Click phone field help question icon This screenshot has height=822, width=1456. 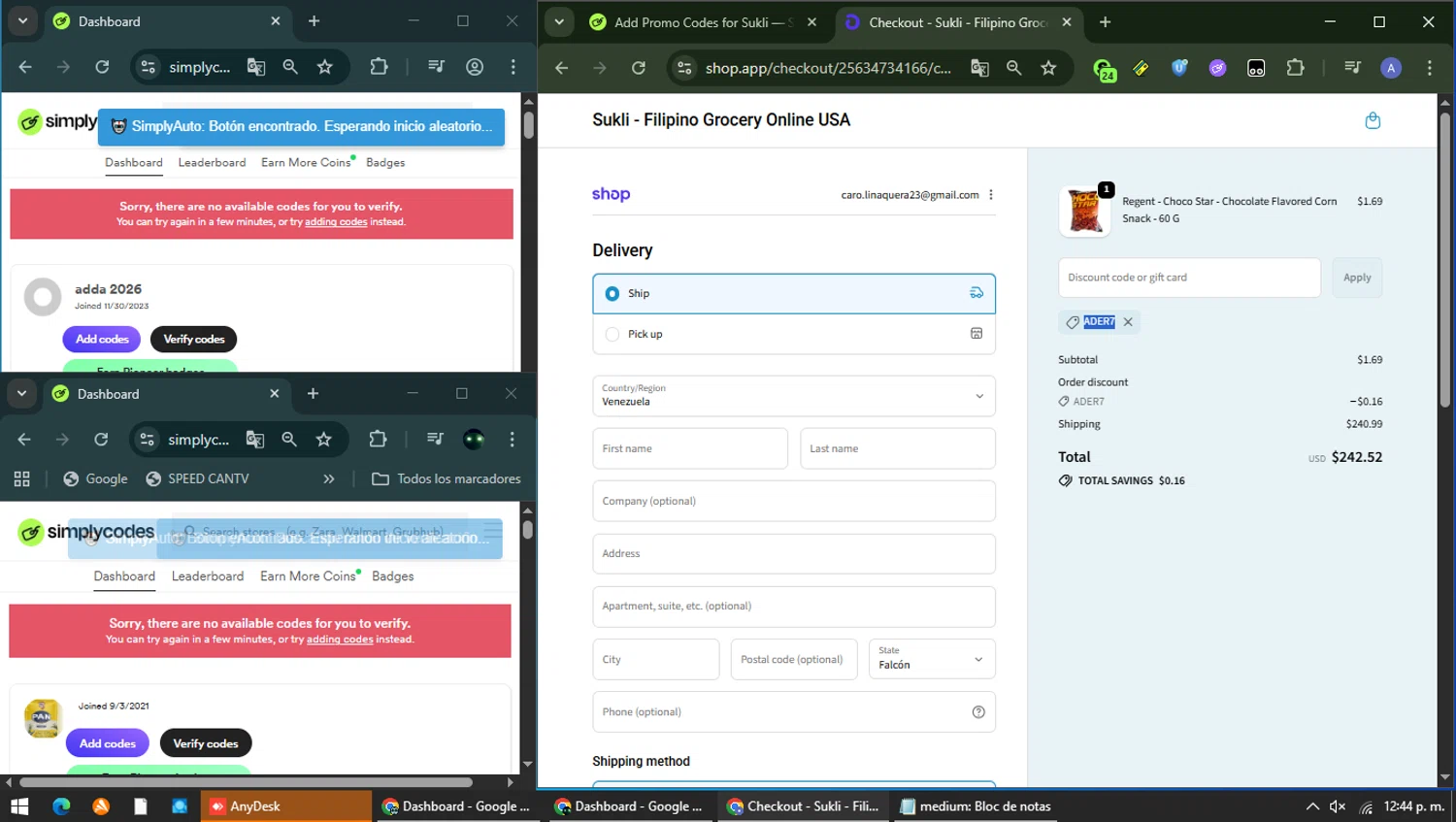click(x=978, y=712)
